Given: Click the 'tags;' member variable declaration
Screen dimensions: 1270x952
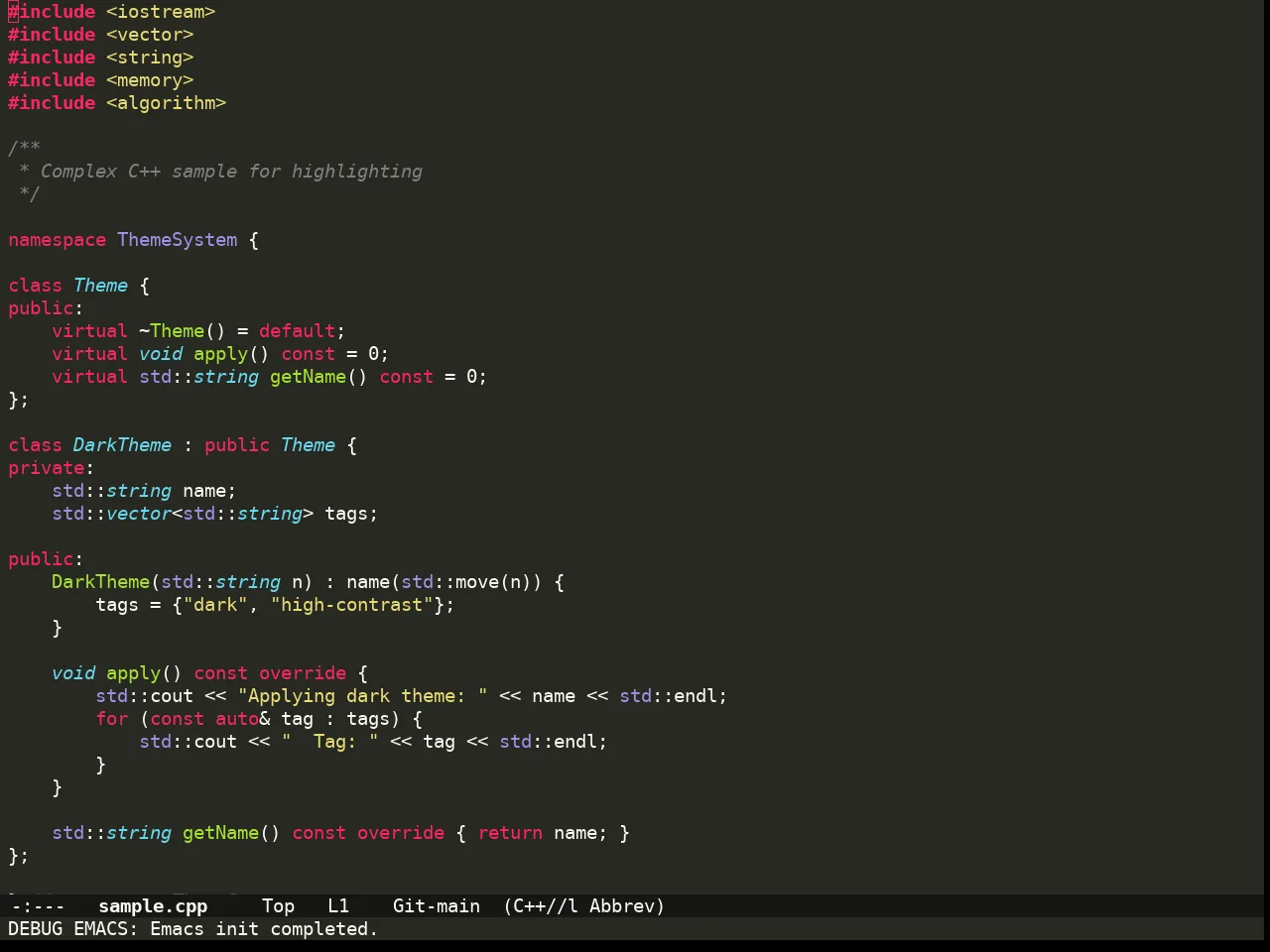Looking at the screenshot, I should (x=352, y=514).
